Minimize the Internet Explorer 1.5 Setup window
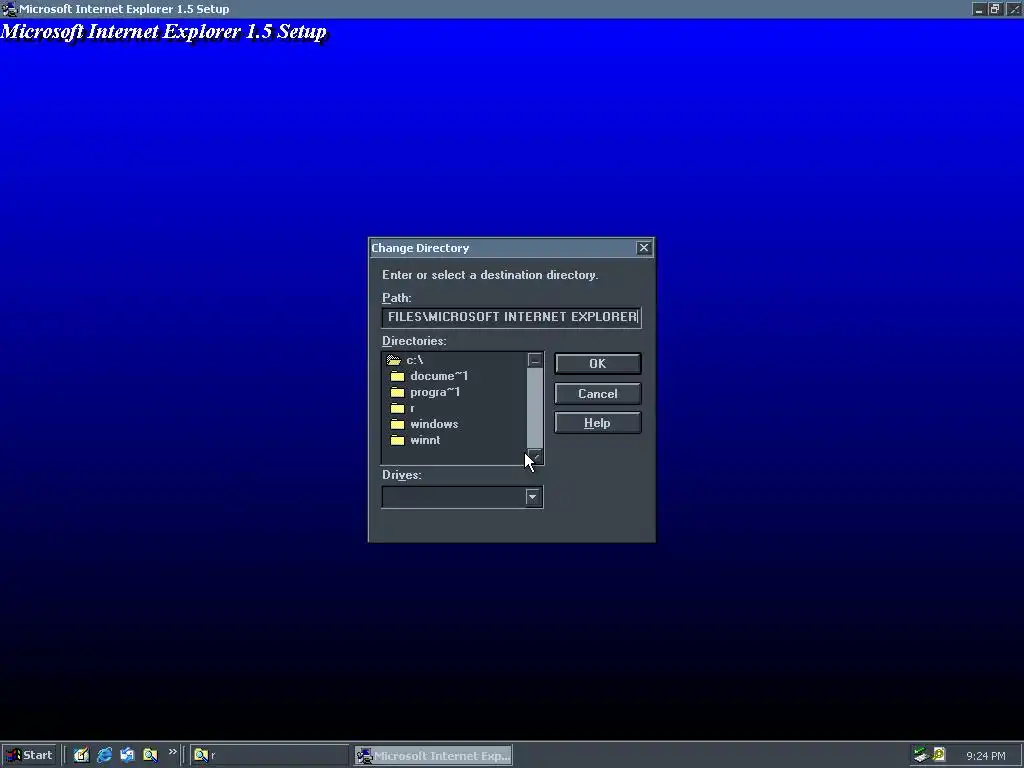Image resolution: width=1024 pixels, height=768 pixels. click(x=978, y=9)
